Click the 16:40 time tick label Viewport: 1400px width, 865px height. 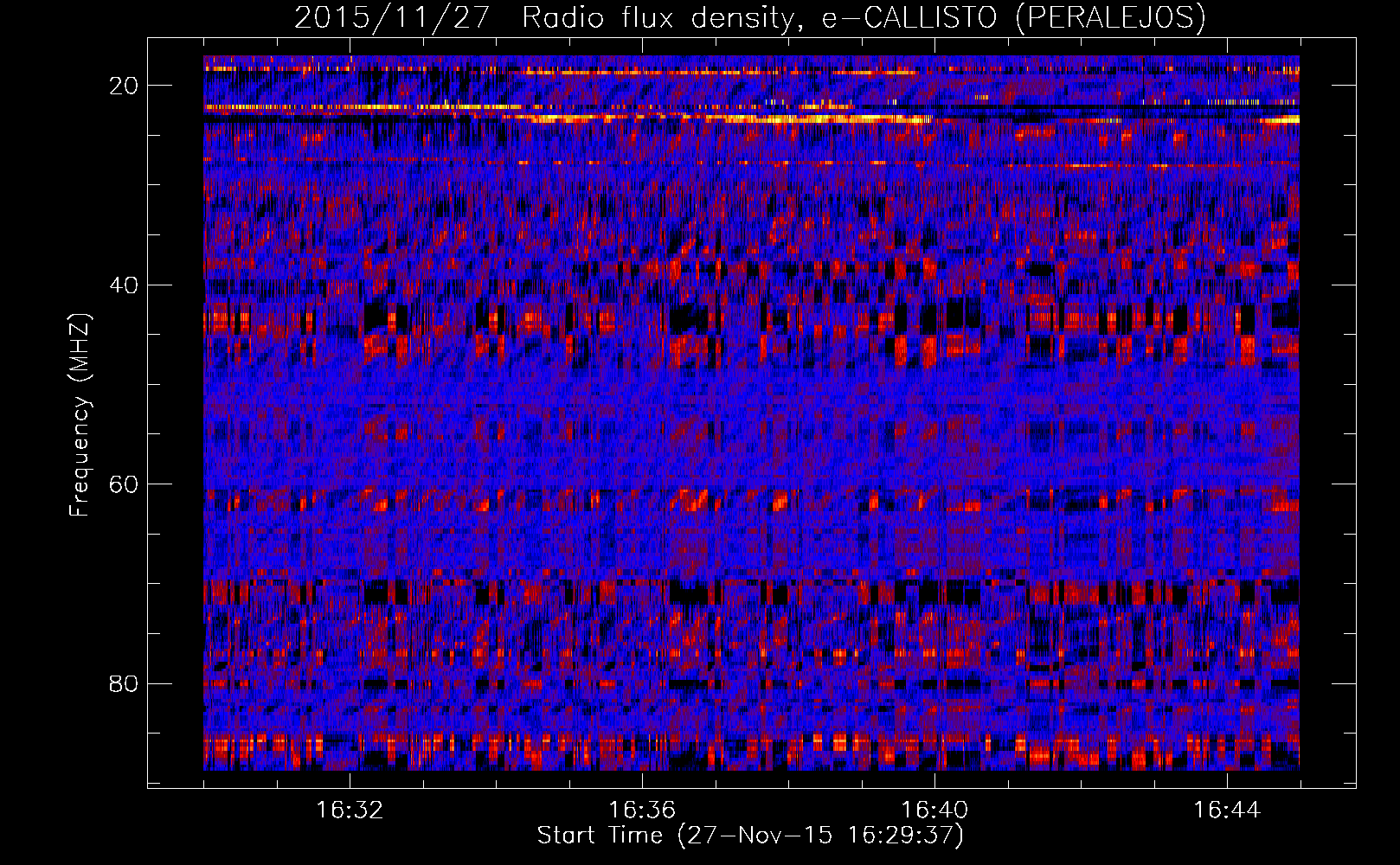coord(934,811)
